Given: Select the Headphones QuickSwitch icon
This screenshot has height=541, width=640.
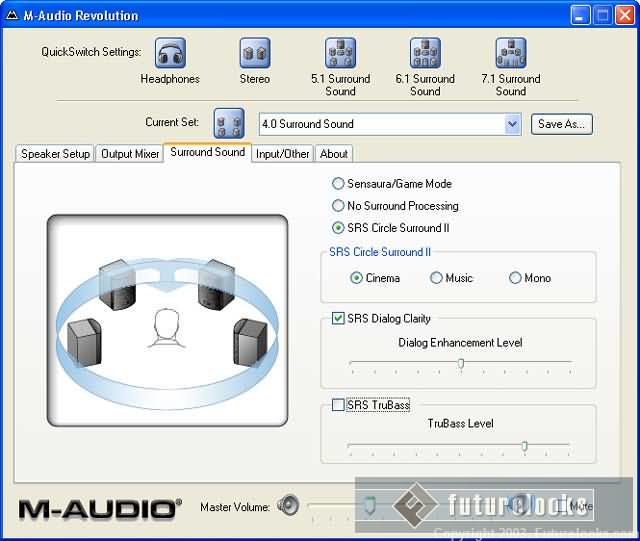Looking at the screenshot, I should click(170, 53).
